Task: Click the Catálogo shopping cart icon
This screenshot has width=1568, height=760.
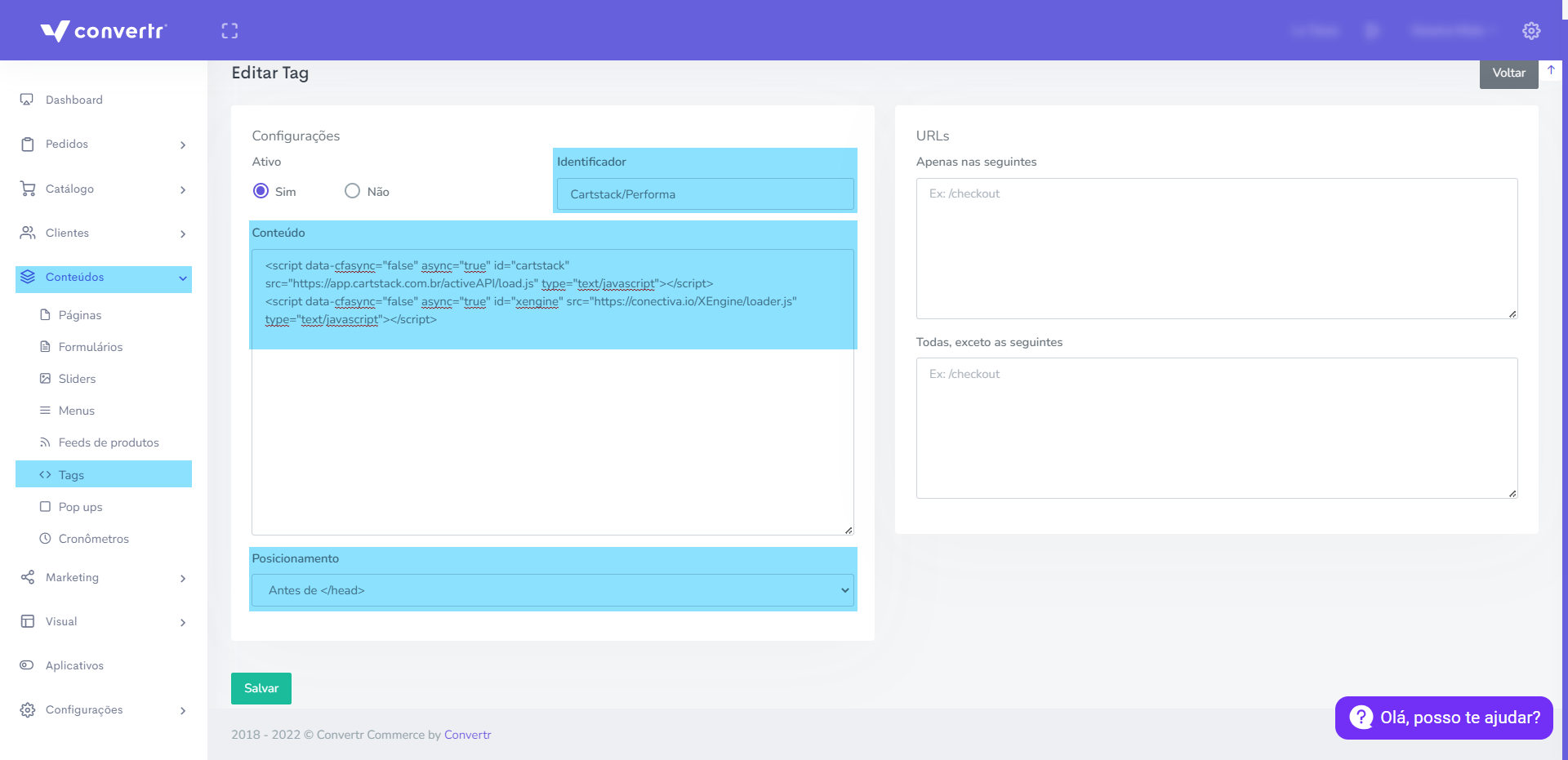Action: [x=28, y=189]
